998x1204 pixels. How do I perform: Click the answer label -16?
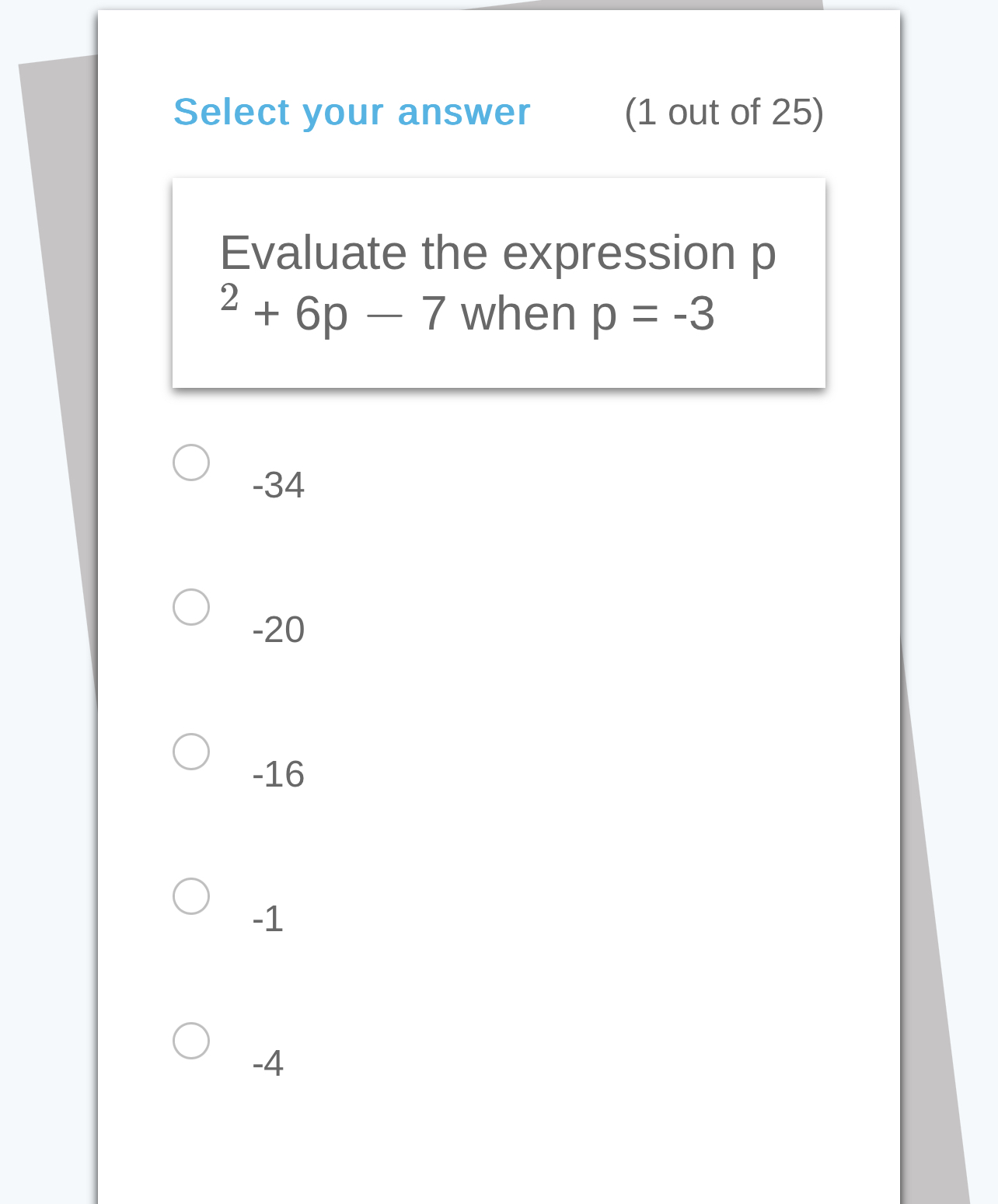coord(278,774)
